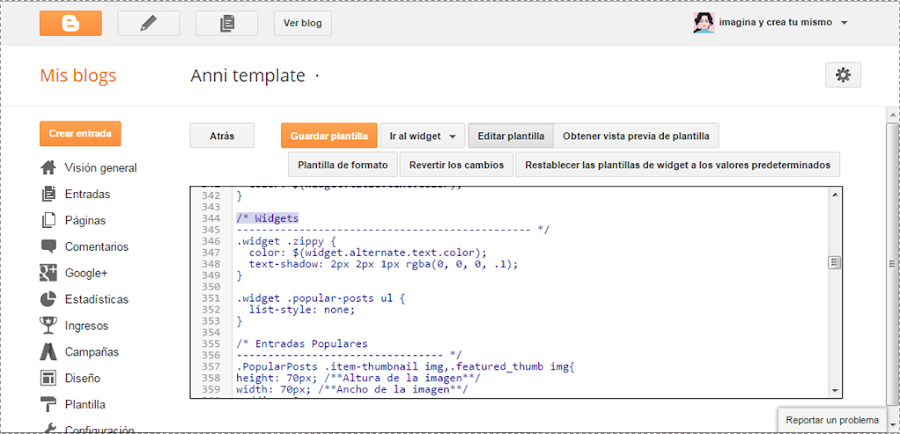Click the Plantilla paint roller icon
The height and width of the screenshot is (434, 900).
48,404
